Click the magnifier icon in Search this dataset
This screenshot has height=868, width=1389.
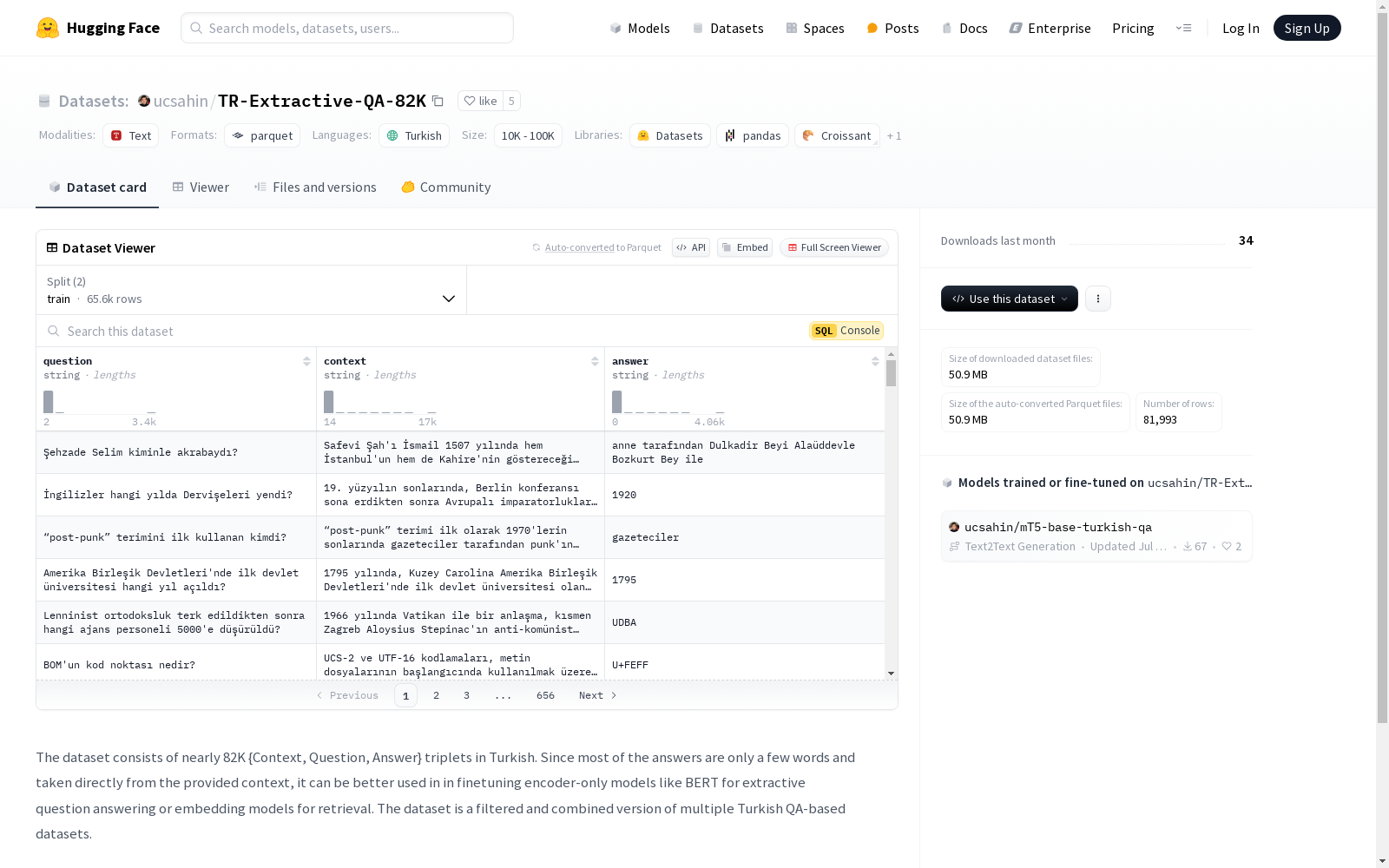pyautogui.click(x=54, y=331)
